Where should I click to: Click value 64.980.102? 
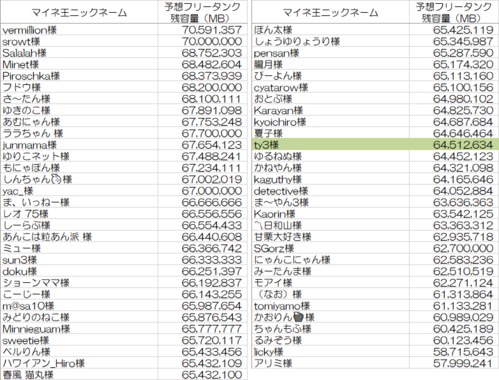pos(463,99)
